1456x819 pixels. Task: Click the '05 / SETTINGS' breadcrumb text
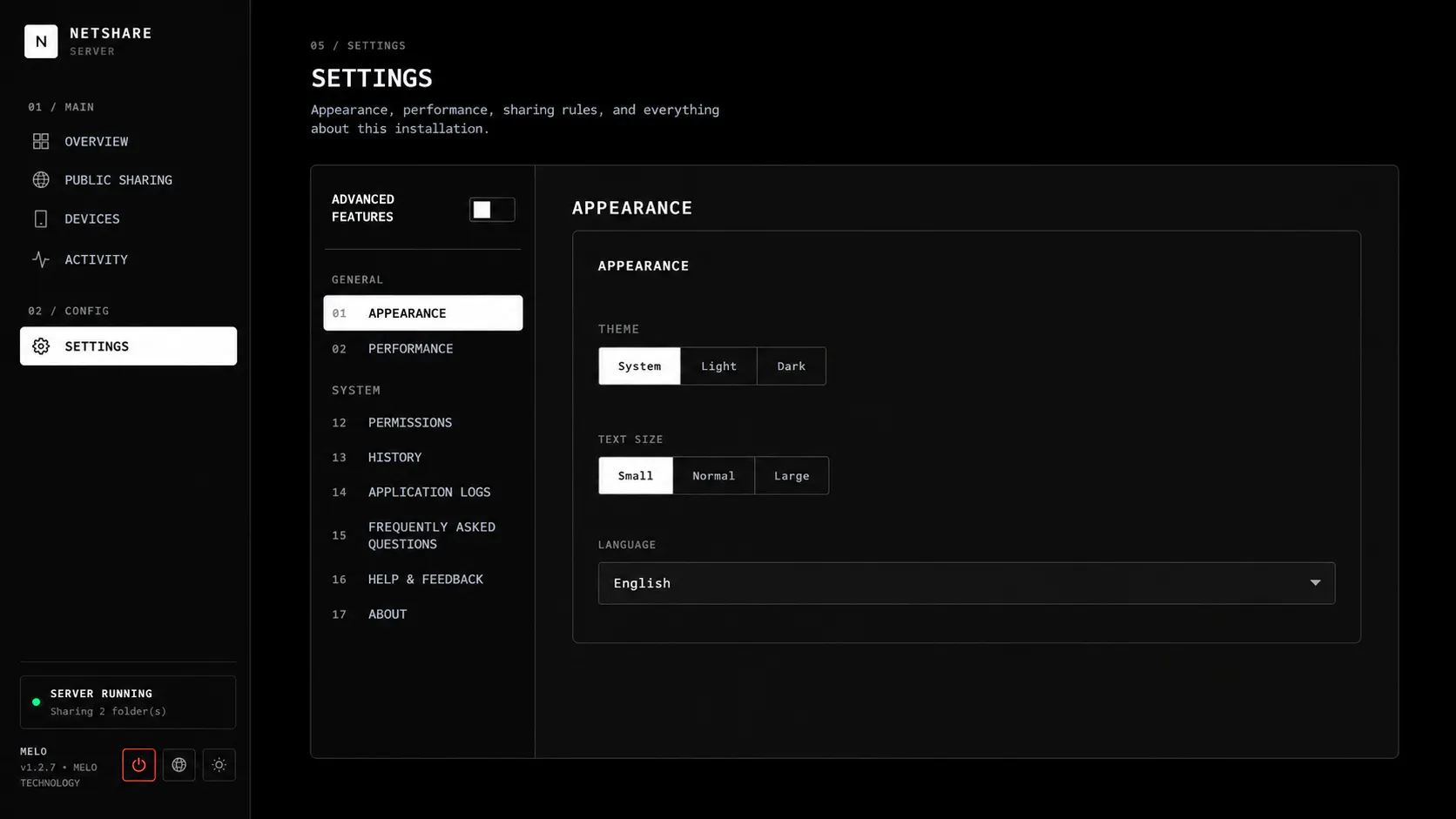(x=358, y=45)
